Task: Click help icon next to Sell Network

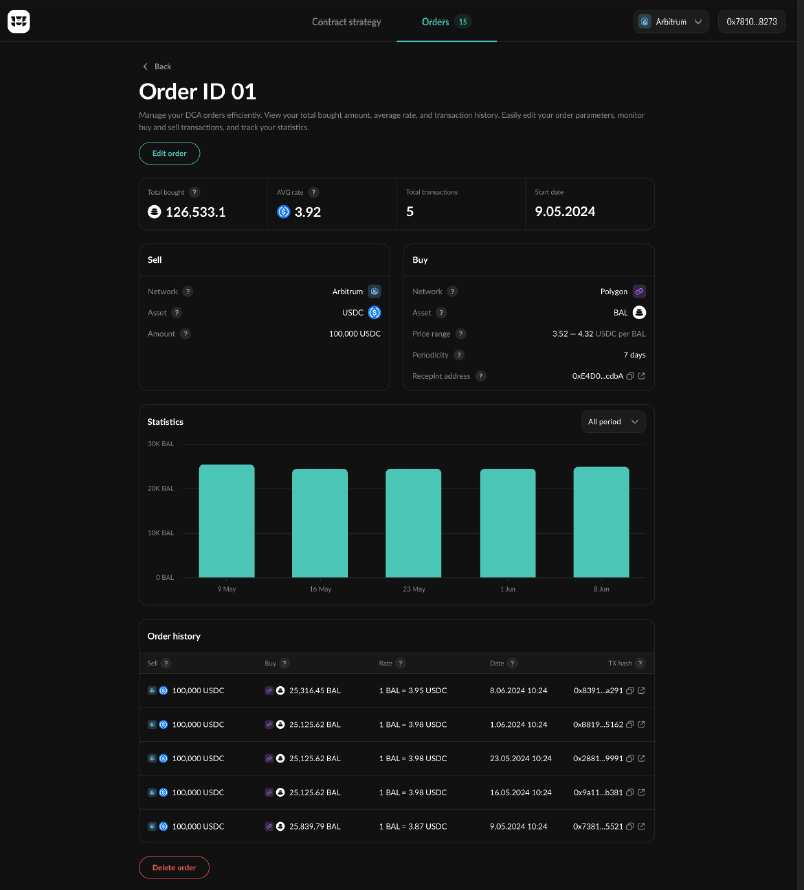Action: (x=188, y=291)
